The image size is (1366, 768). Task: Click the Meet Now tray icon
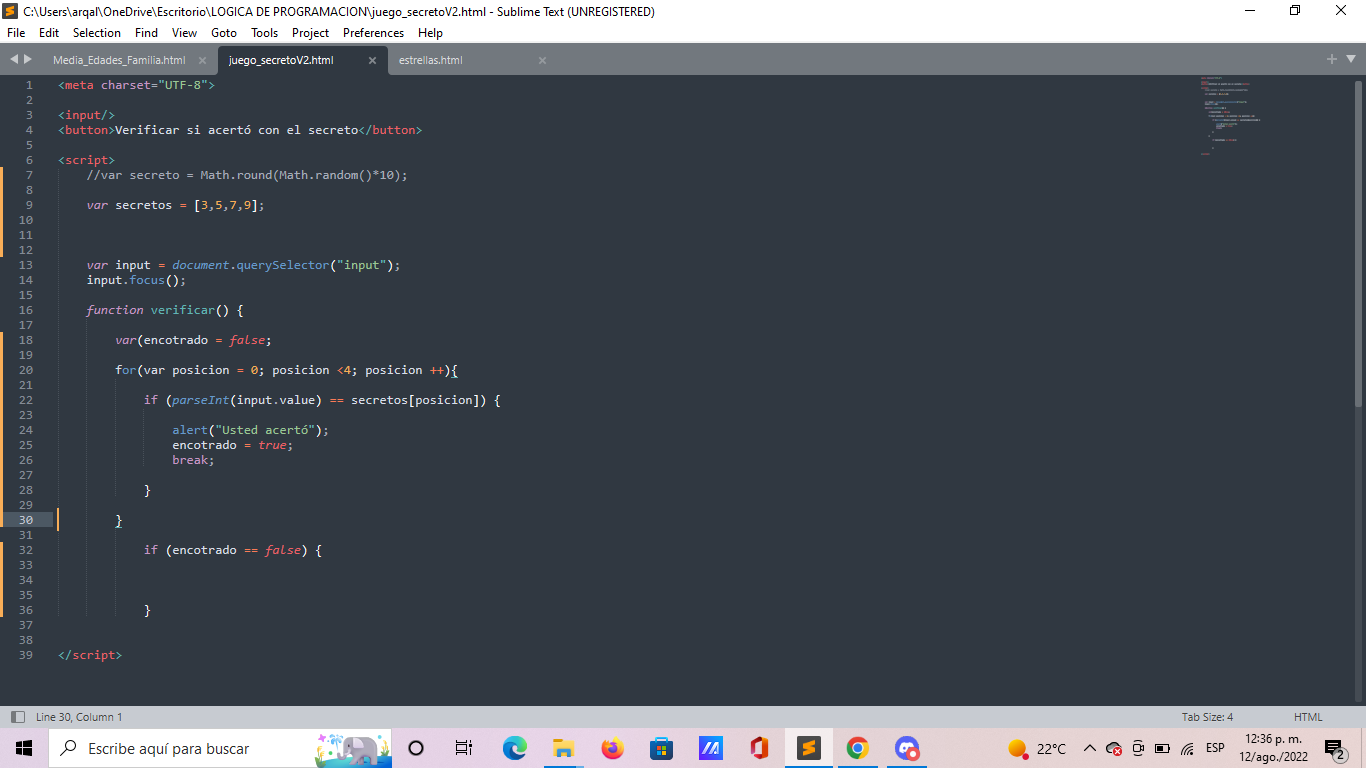[1138, 748]
